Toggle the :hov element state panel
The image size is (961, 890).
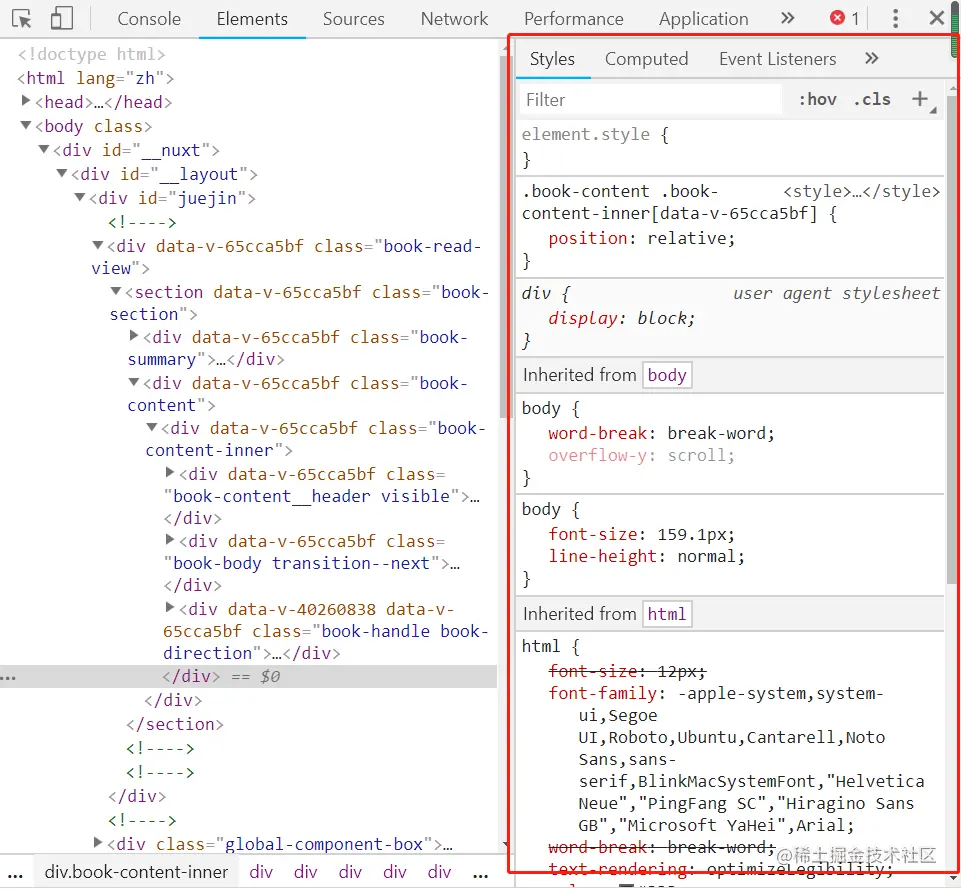click(818, 99)
